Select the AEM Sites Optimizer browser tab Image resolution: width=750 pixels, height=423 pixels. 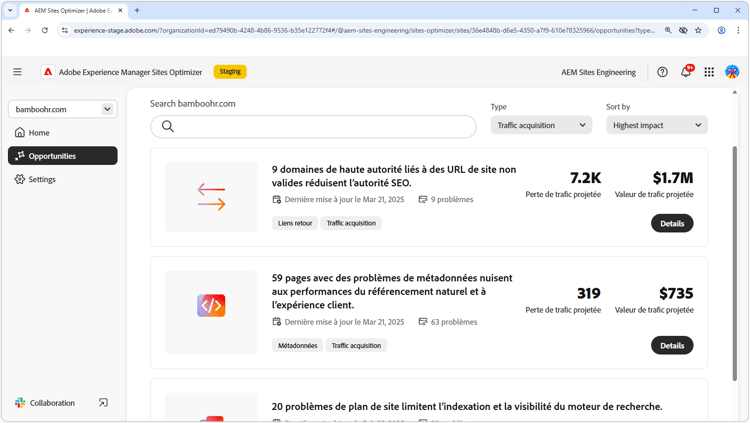point(73,10)
